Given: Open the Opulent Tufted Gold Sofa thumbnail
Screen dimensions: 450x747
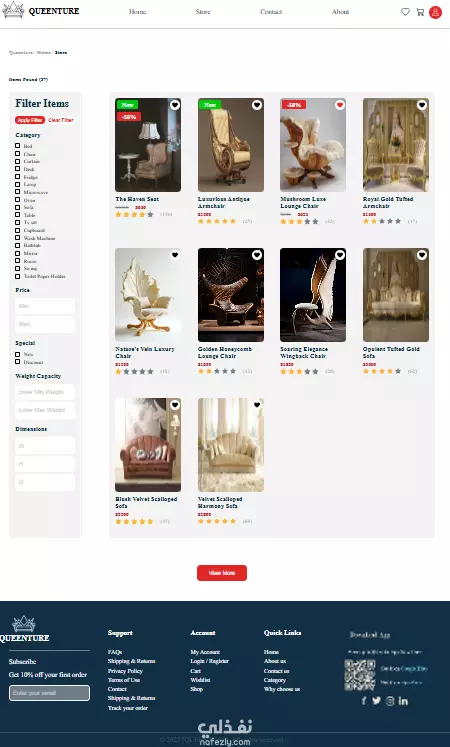Looking at the screenshot, I should pos(396,295).
